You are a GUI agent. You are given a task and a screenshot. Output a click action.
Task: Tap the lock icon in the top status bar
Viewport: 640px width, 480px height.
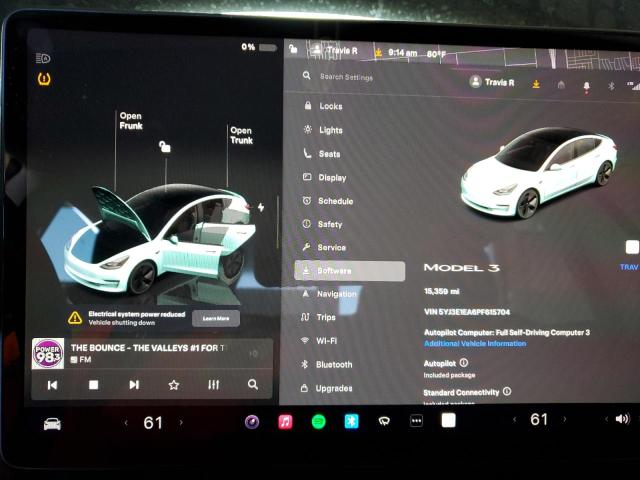[x=293, y=49]
